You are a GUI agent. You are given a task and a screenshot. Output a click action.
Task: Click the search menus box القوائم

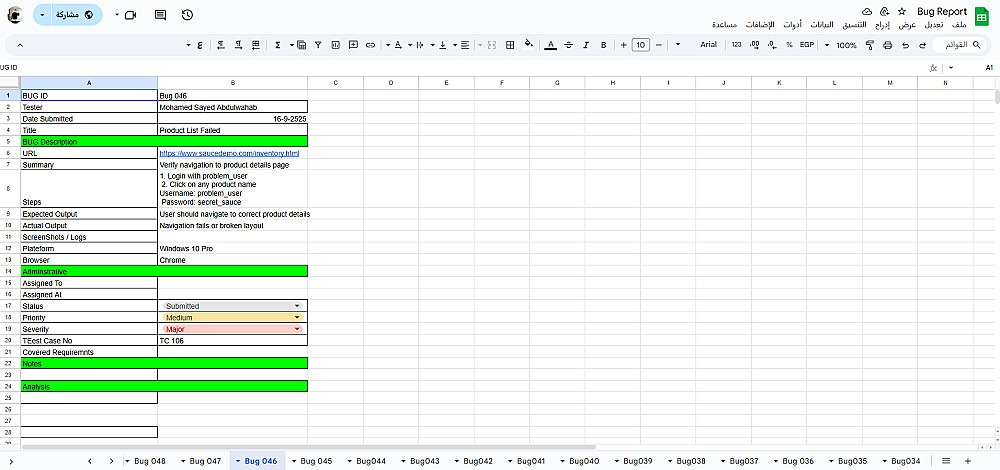point(960,45)
